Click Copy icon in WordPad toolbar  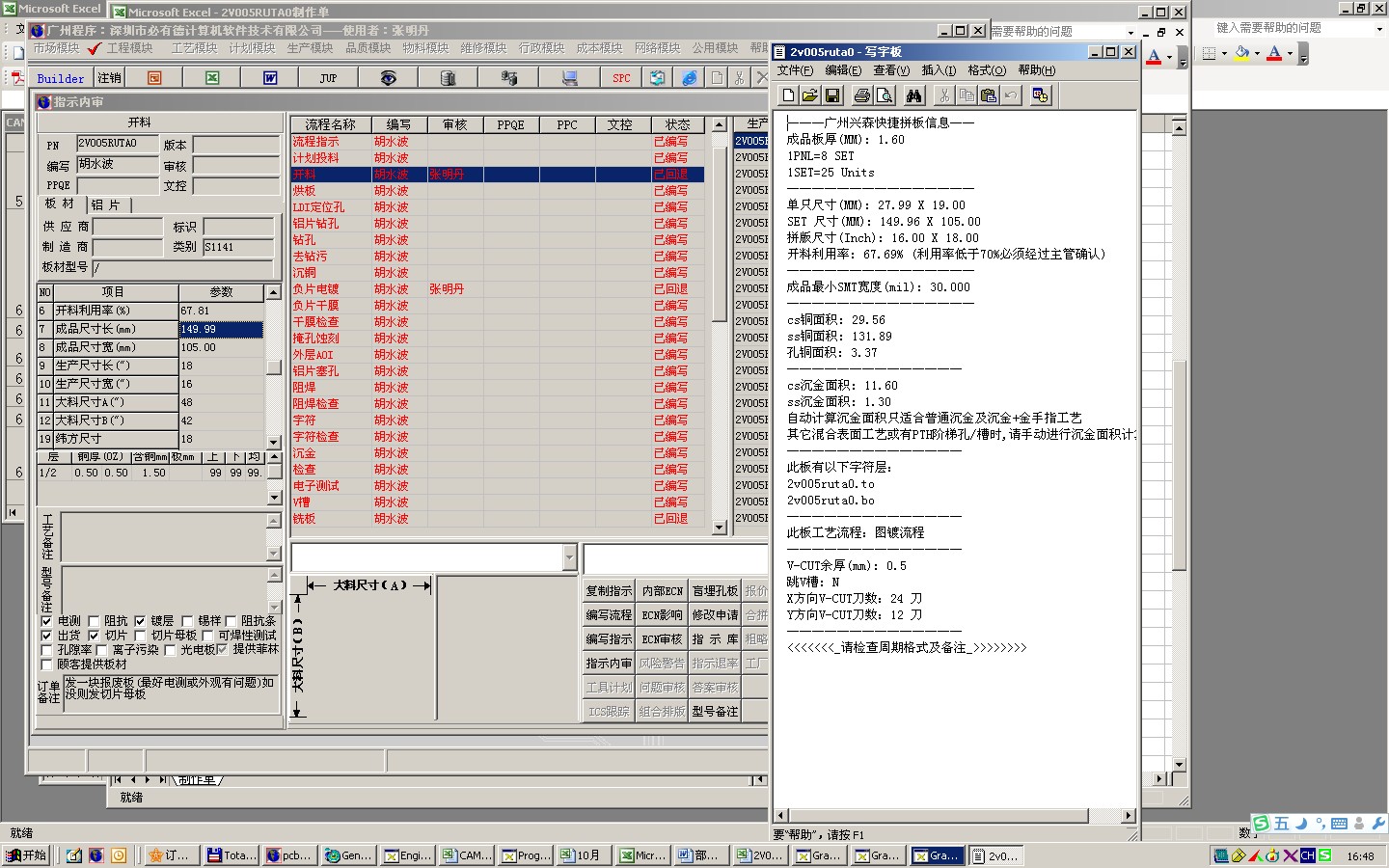tap(966, 95)
